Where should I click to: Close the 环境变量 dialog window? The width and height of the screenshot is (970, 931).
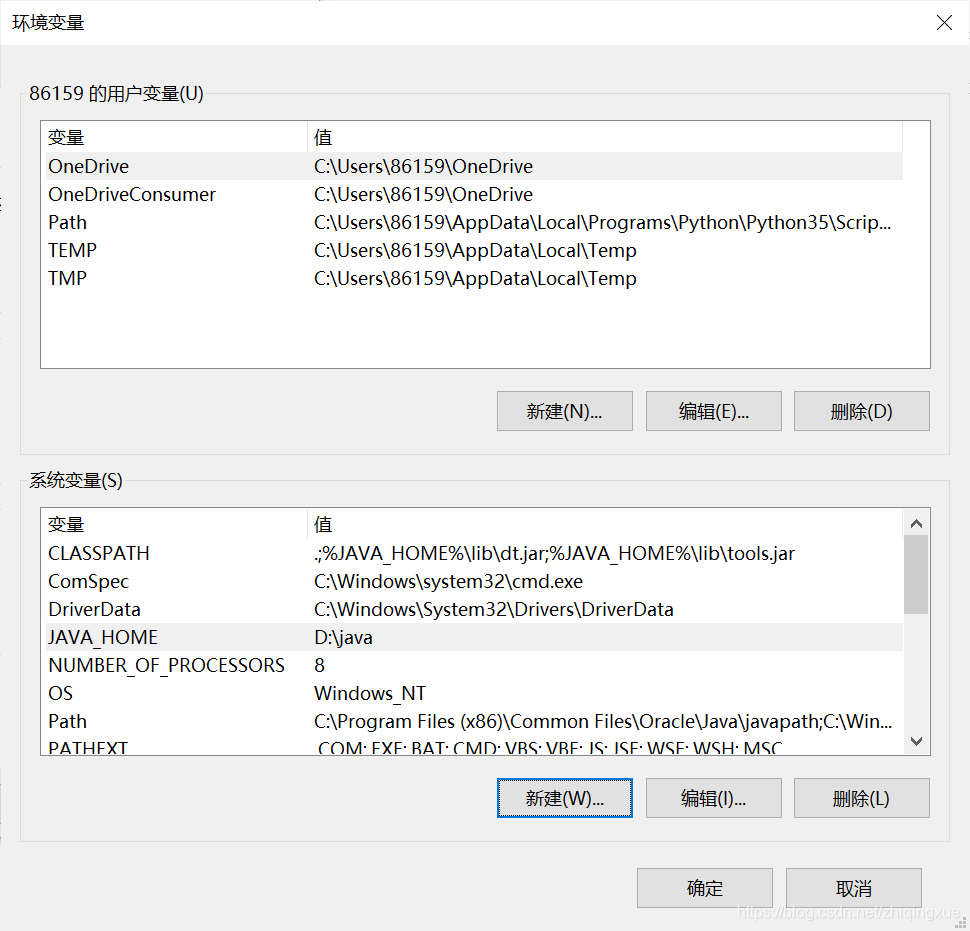[x=944, y=23]
